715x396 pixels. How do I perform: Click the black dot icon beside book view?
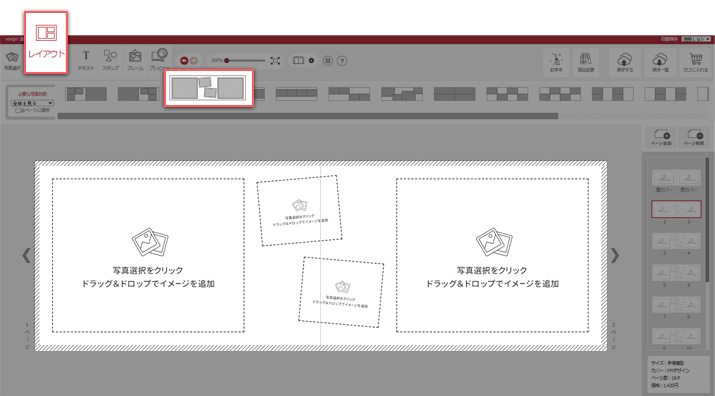(x=311, y=61)
